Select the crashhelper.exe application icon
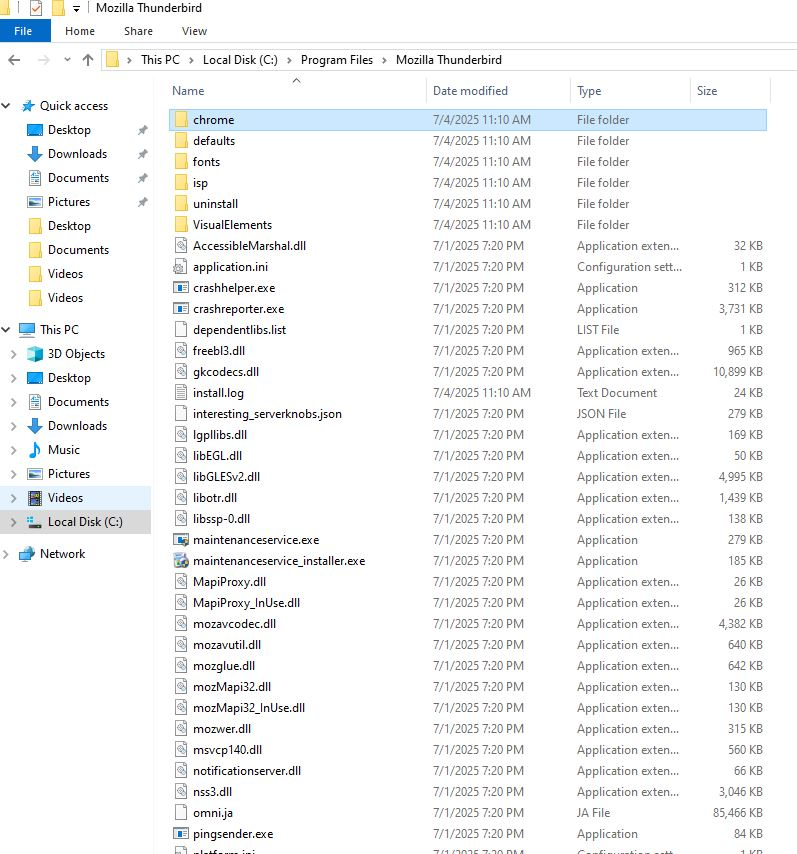Screen dimensions: 797x854 tap(181, 288)
